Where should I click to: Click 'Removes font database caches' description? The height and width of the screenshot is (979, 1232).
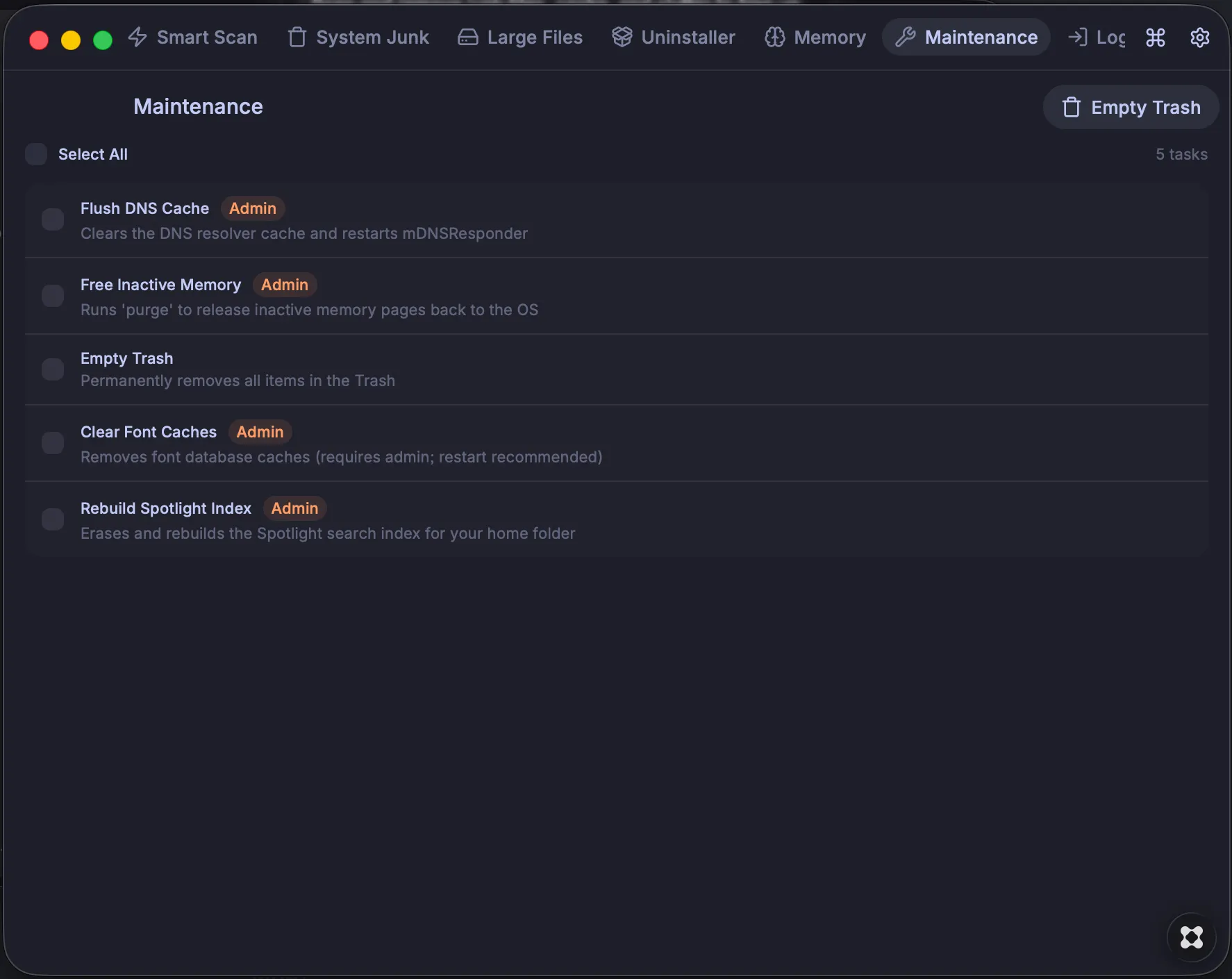(342, 457)
